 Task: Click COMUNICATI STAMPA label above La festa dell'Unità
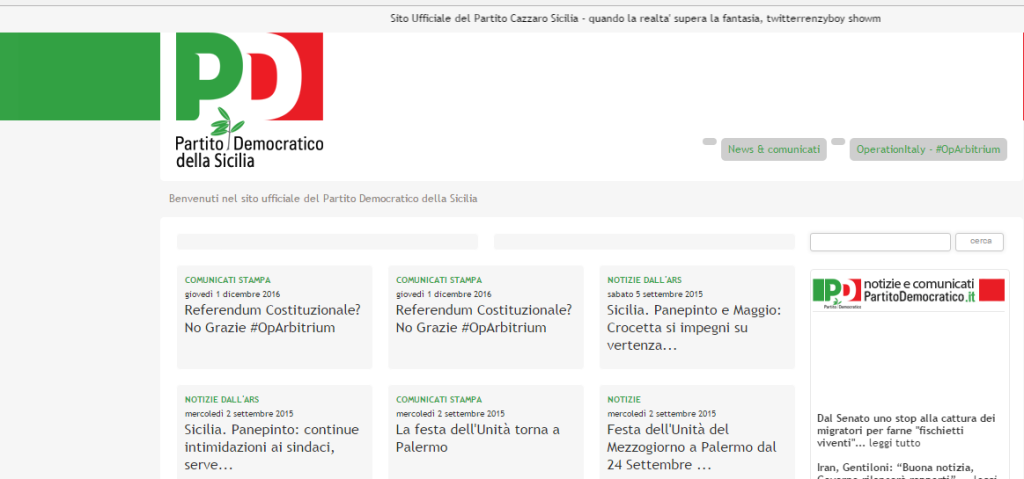438,400
